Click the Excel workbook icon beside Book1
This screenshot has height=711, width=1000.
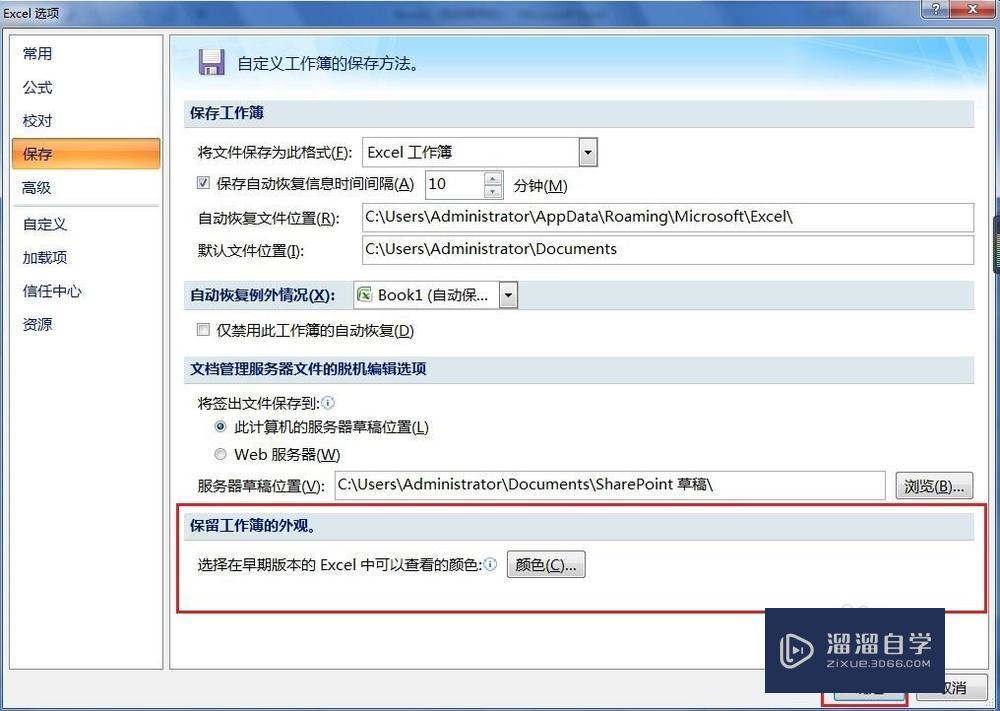tap(363, 294)
